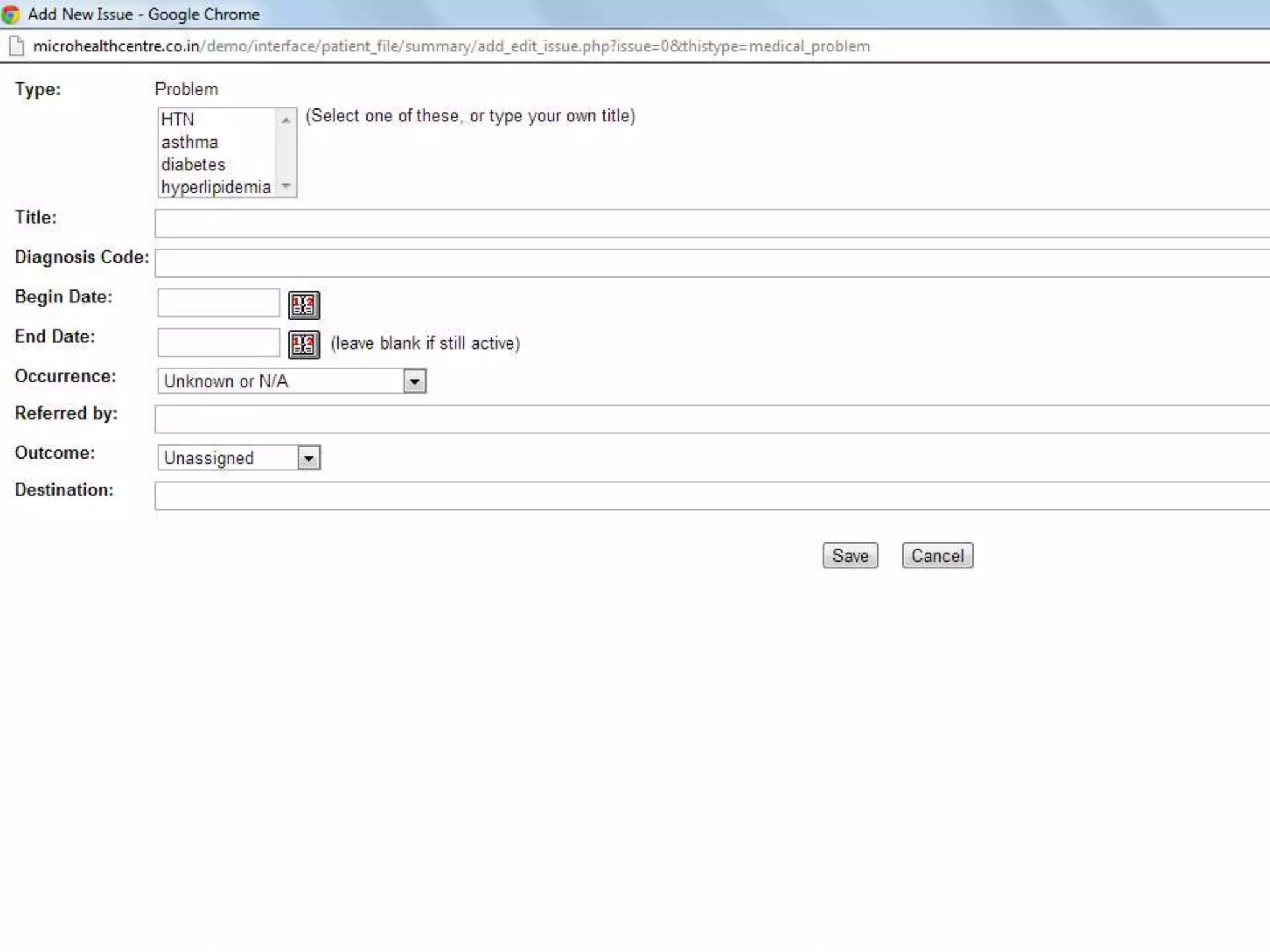Click the Begin Date text box
1270x952 pixels.
[x=218, y=303]
